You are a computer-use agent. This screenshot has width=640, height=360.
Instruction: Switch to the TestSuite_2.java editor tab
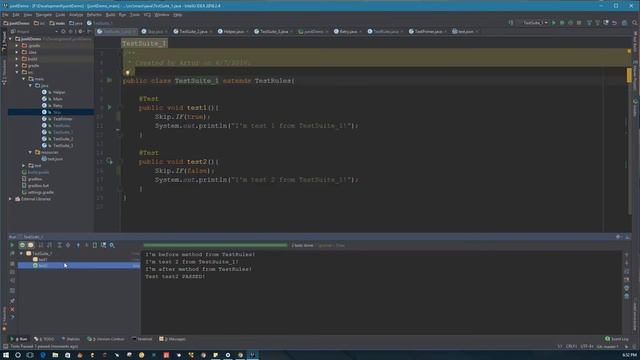coord(193,31)
